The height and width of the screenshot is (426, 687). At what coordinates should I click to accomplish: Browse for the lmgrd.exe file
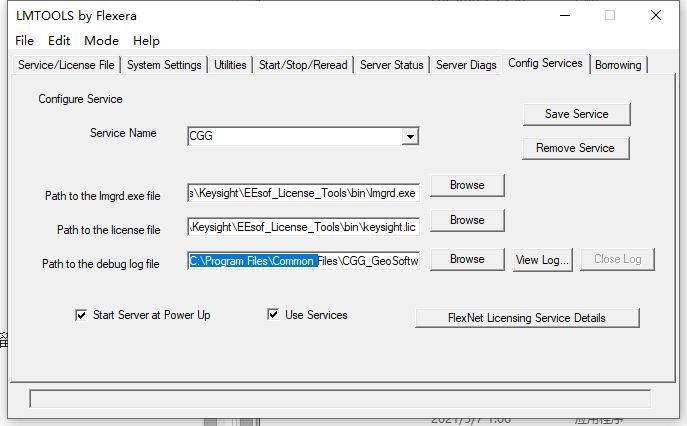(x=467, y=185)
